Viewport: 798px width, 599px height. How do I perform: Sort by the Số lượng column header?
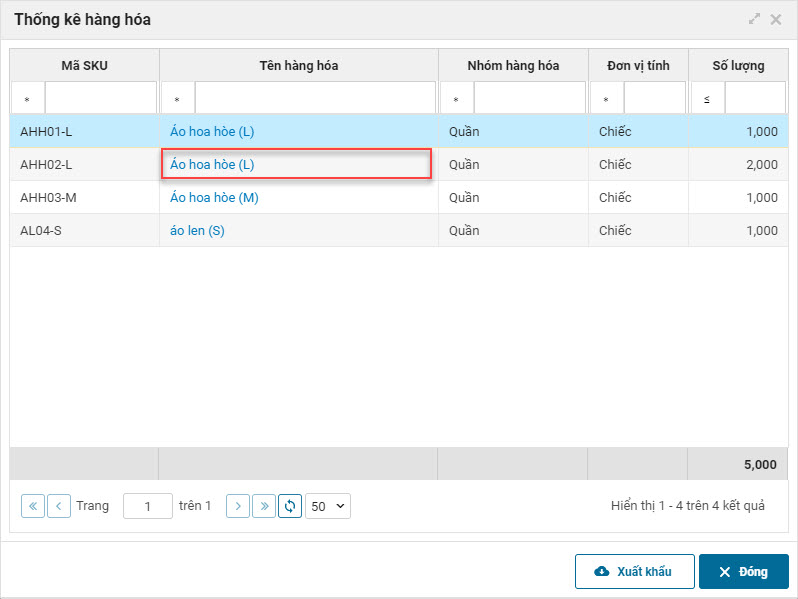(738, 66)
